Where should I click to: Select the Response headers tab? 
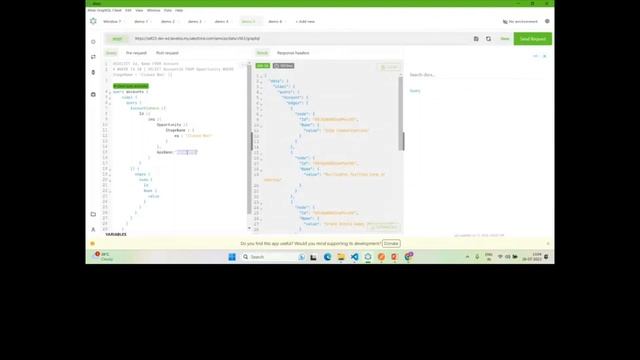click(293, 53)
